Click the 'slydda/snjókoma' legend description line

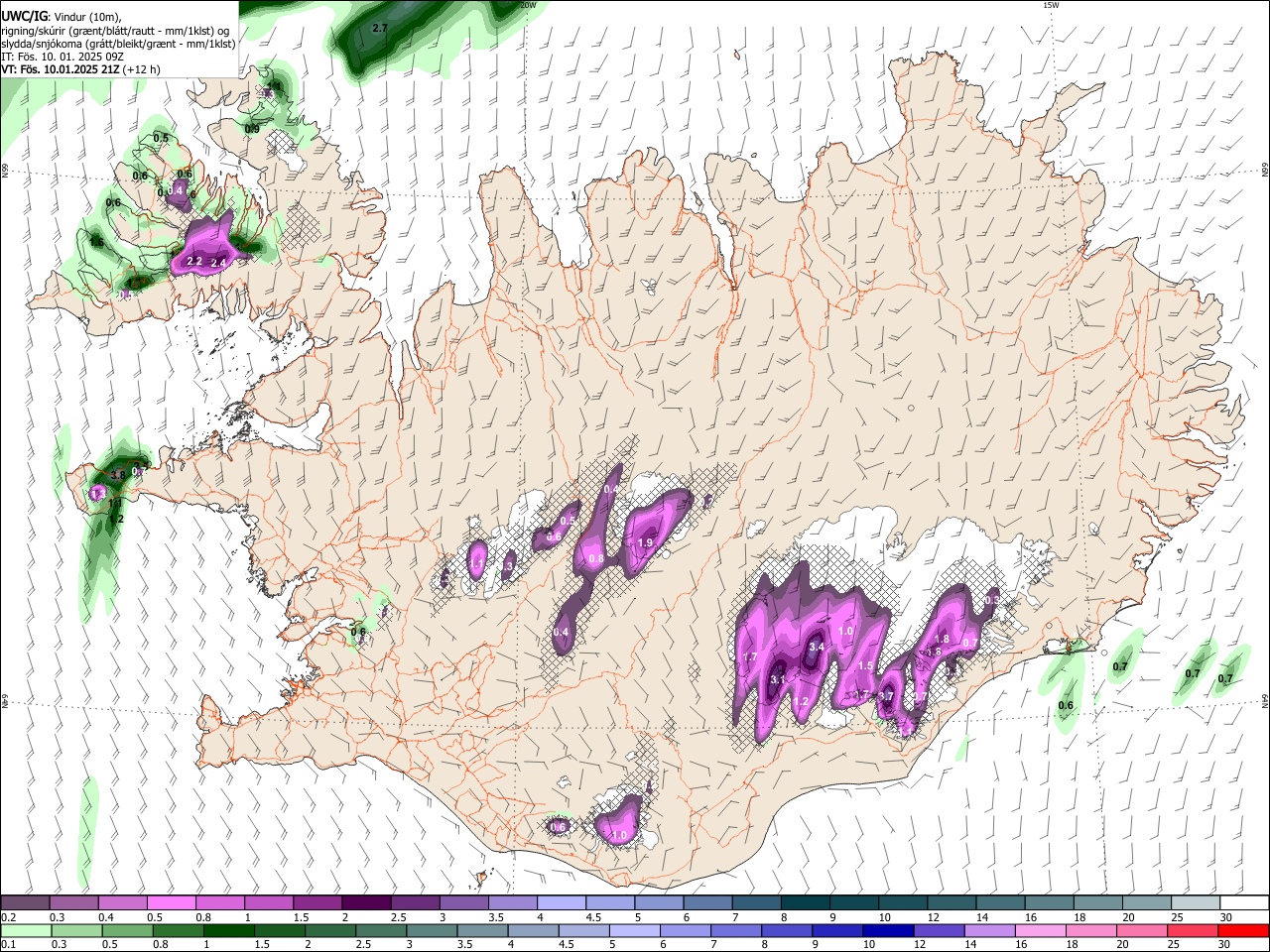pyautogui.click(x=118, y=43)
